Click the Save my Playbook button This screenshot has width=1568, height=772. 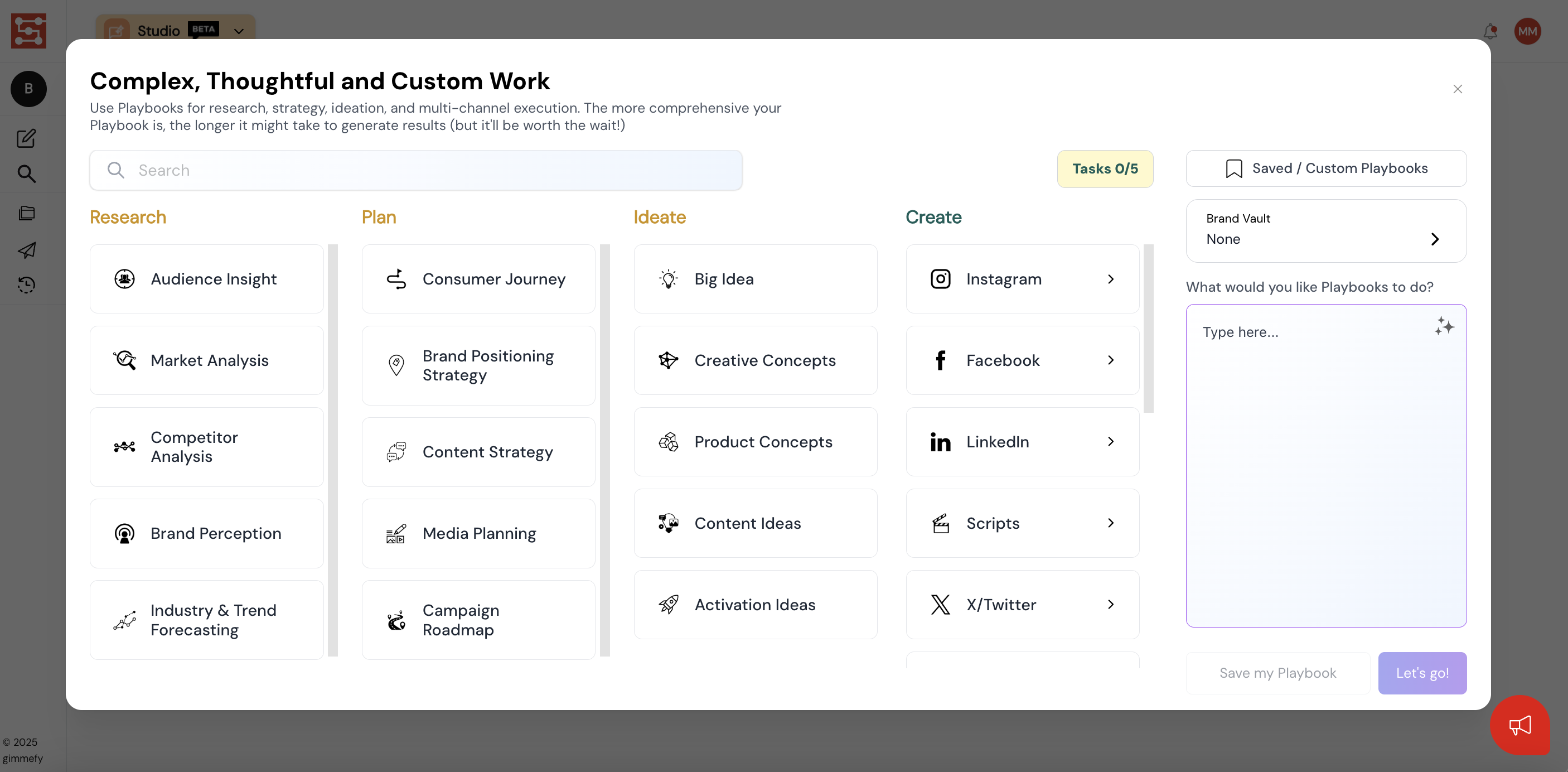[1277, 673]
